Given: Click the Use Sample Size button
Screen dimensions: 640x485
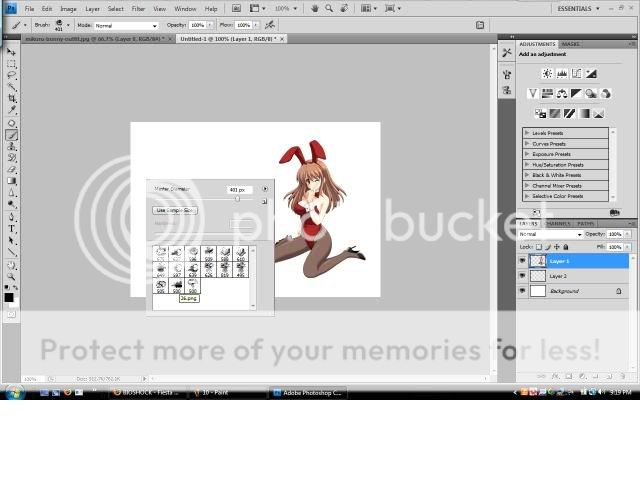Looking at the screenshot, I should click(175, 210).
